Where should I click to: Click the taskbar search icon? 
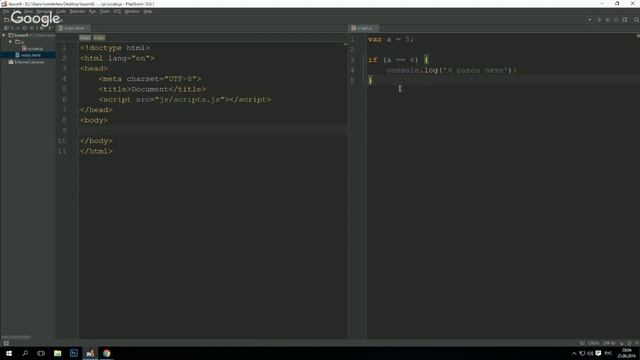tap(25, 353)
